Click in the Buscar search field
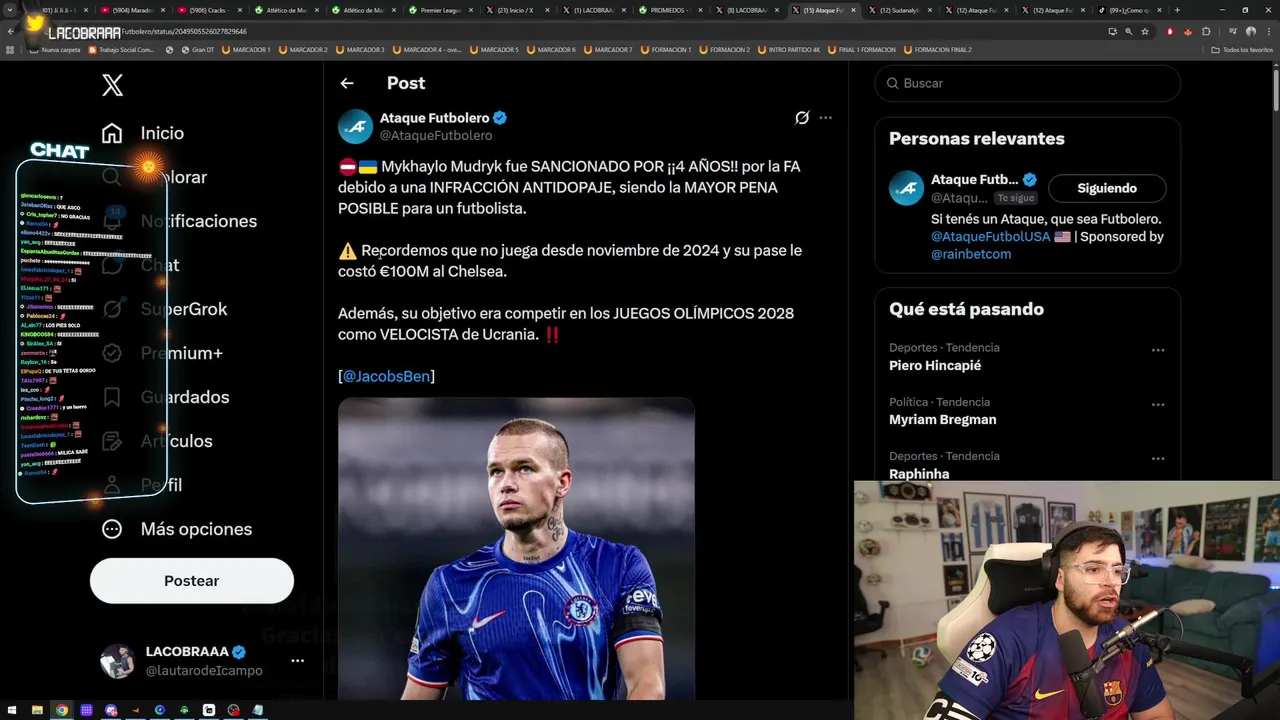Viewport: 1280px width, 720px height. [1028, 83]
